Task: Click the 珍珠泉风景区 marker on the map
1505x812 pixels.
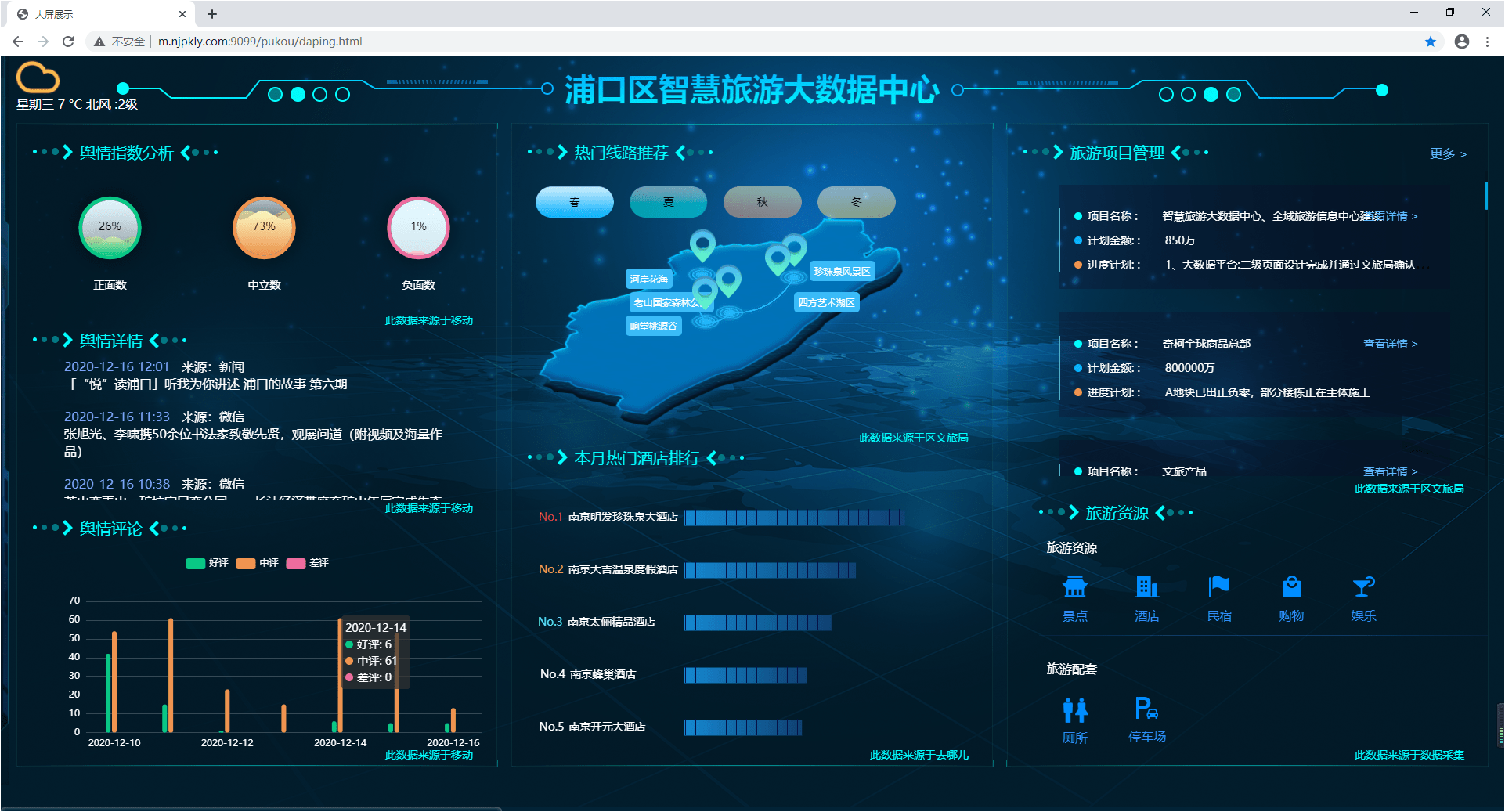Action: point(842,271)
